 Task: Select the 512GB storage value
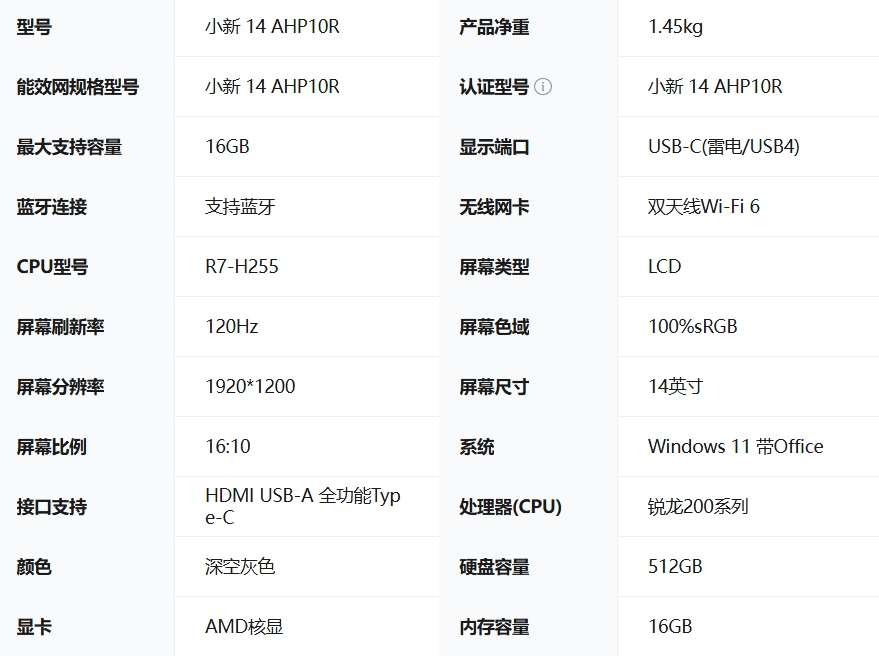[675, 567]
